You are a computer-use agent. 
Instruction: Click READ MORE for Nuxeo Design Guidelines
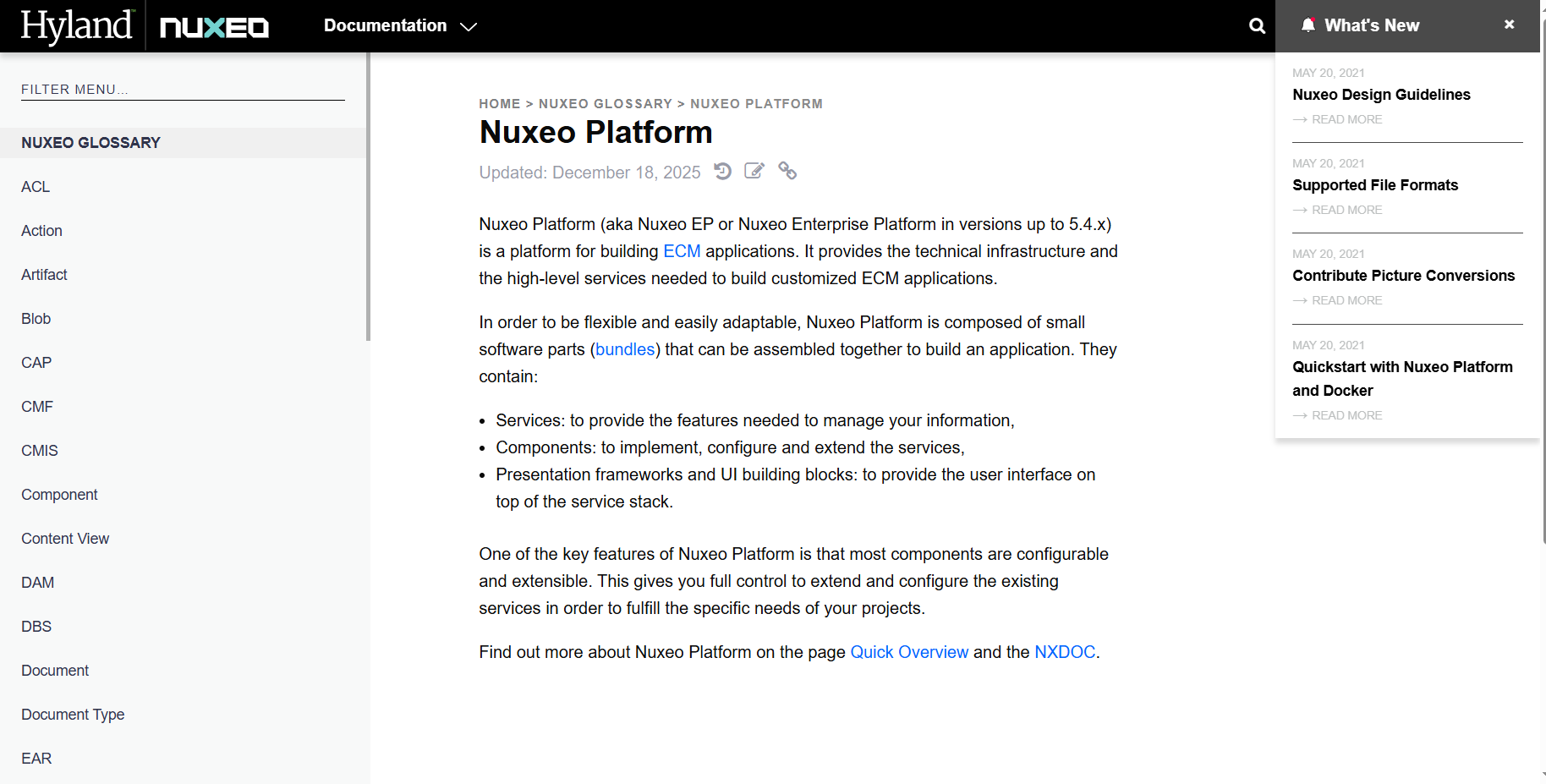(1346, 119)
